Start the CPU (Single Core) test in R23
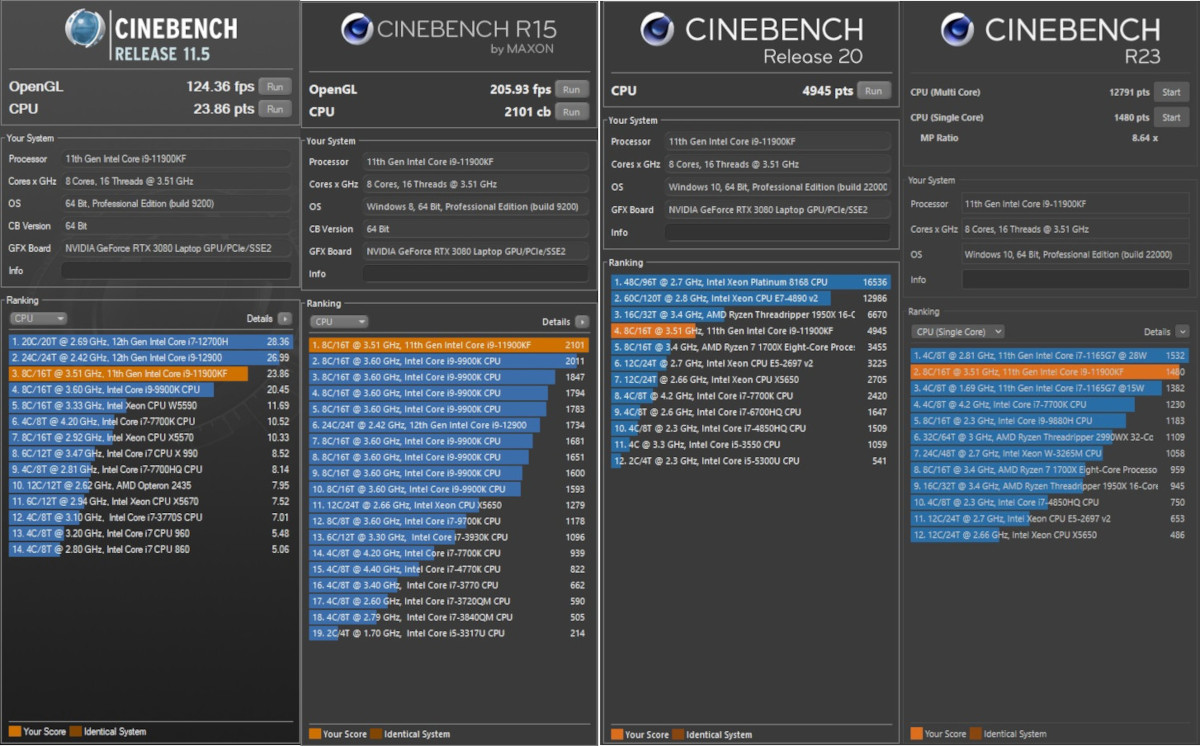This screenshot has height=746, width=1200. coord(1171,118)
